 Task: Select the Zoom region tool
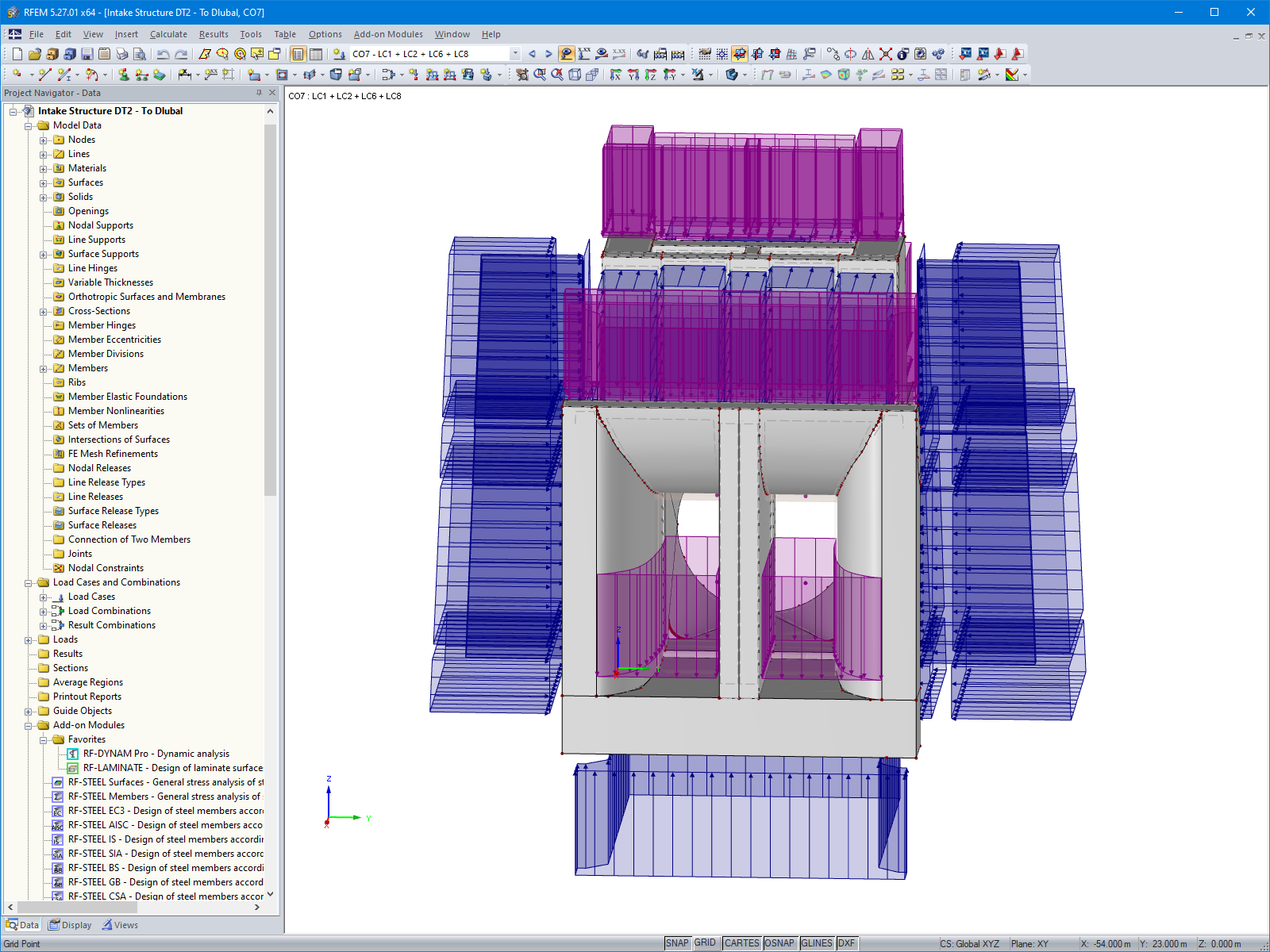[x=539, y=75]
